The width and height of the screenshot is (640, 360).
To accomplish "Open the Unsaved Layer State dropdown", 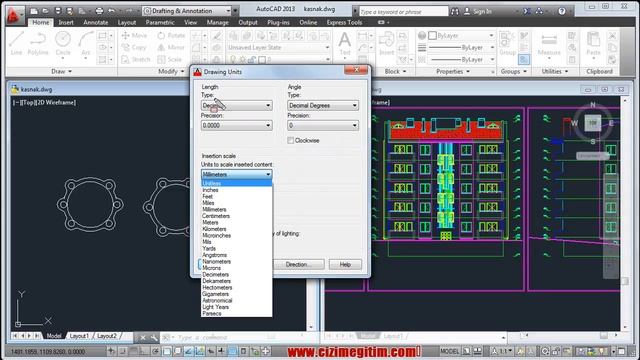I will click(278, 47).
